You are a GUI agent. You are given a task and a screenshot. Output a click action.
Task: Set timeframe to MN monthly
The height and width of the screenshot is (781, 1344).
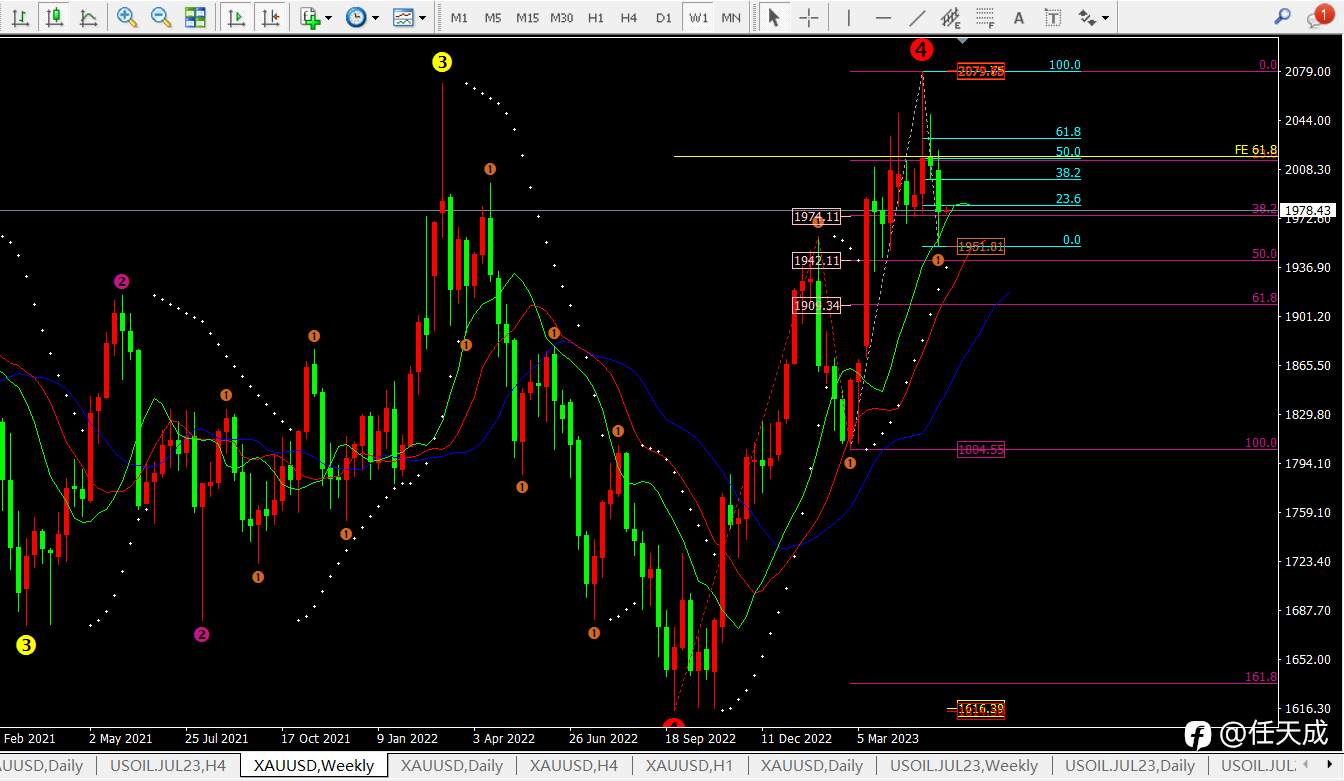[x=731, y=18]
